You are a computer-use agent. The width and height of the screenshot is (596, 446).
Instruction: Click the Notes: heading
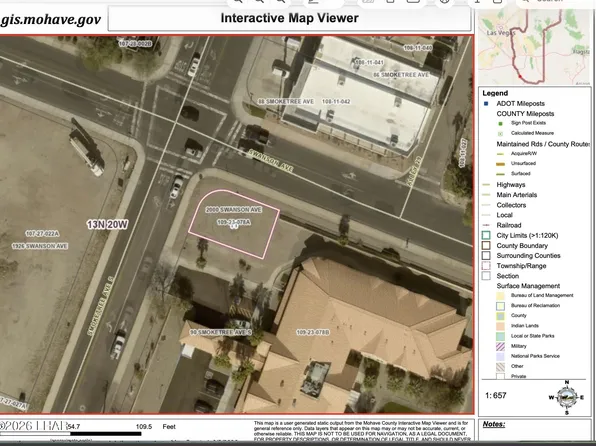click(x=494, y=424)
